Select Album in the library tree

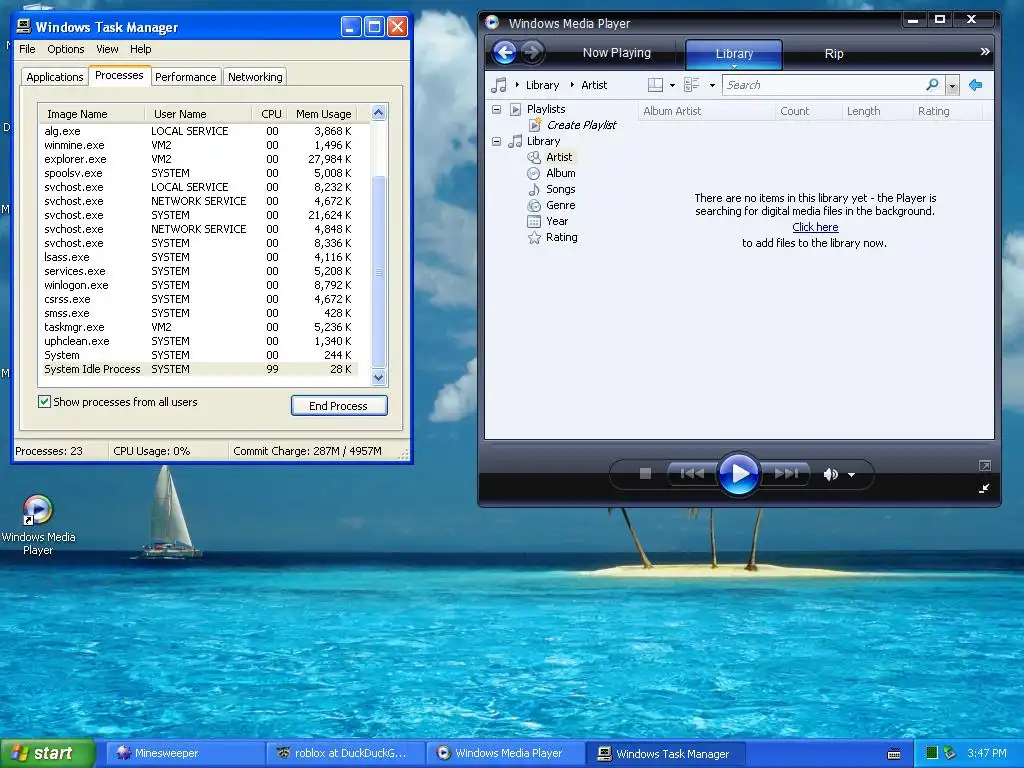(x=560, y=173)
